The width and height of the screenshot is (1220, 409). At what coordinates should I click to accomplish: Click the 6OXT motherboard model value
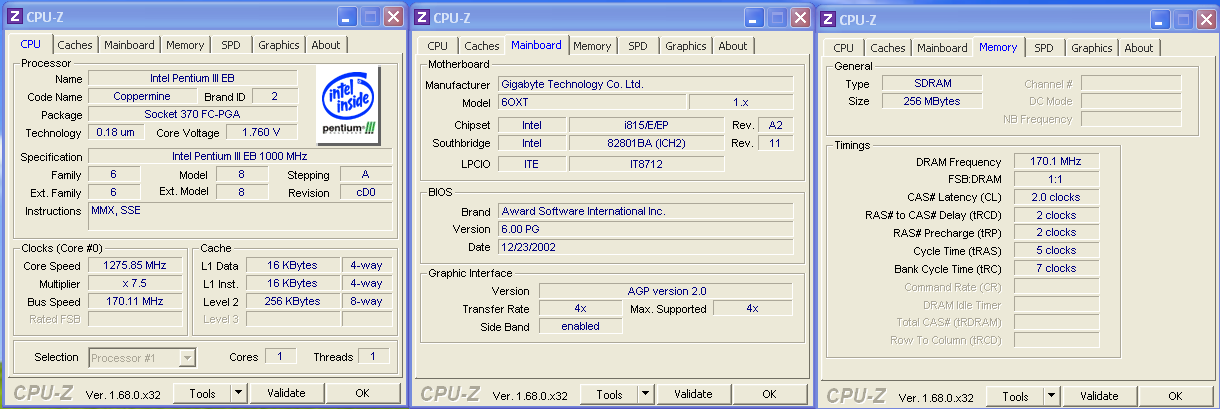click(x=592, y=103)
